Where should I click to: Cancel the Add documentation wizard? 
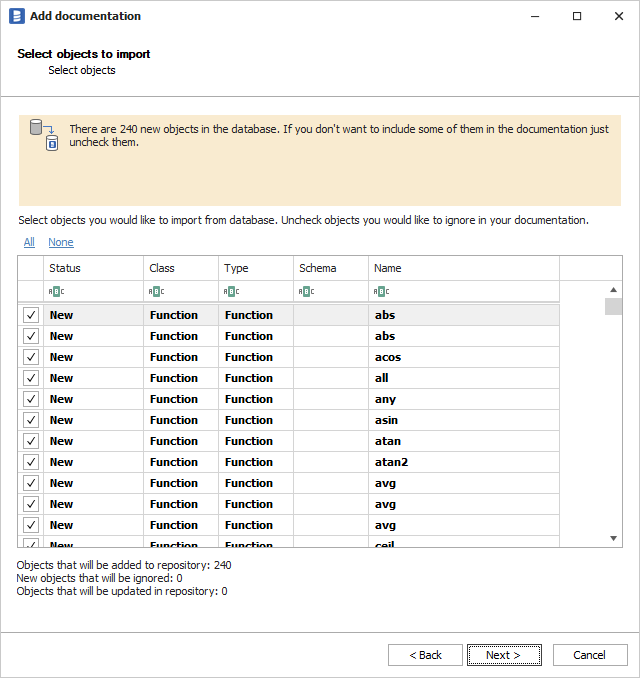[589, 655]
